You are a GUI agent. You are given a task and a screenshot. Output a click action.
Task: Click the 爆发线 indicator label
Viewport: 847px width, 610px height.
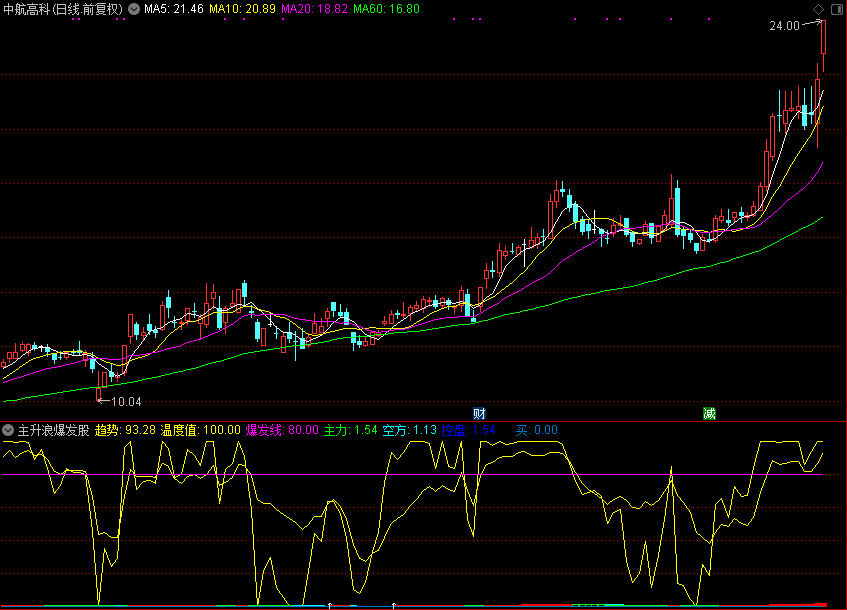[281, 431]
